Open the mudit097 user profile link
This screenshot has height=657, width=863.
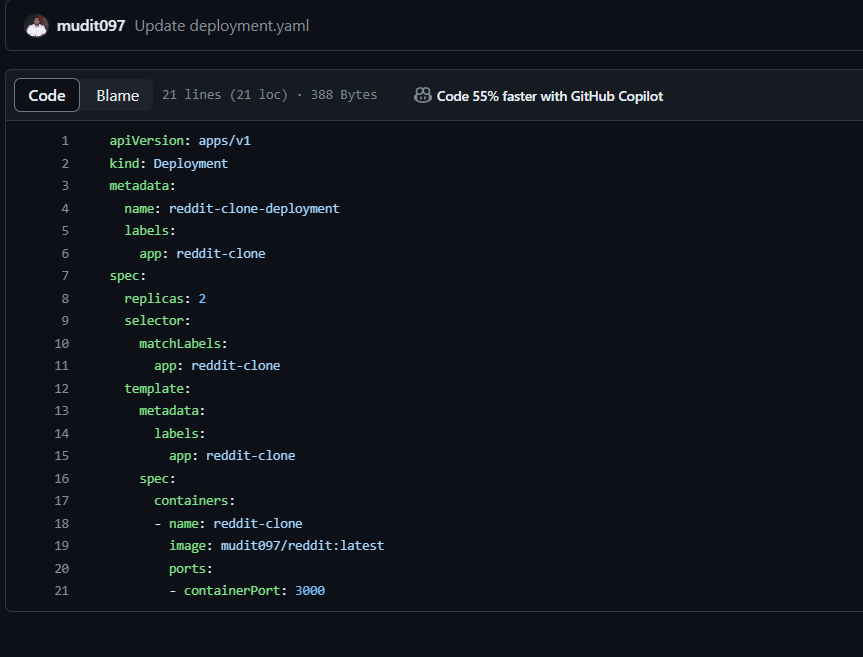91,26
